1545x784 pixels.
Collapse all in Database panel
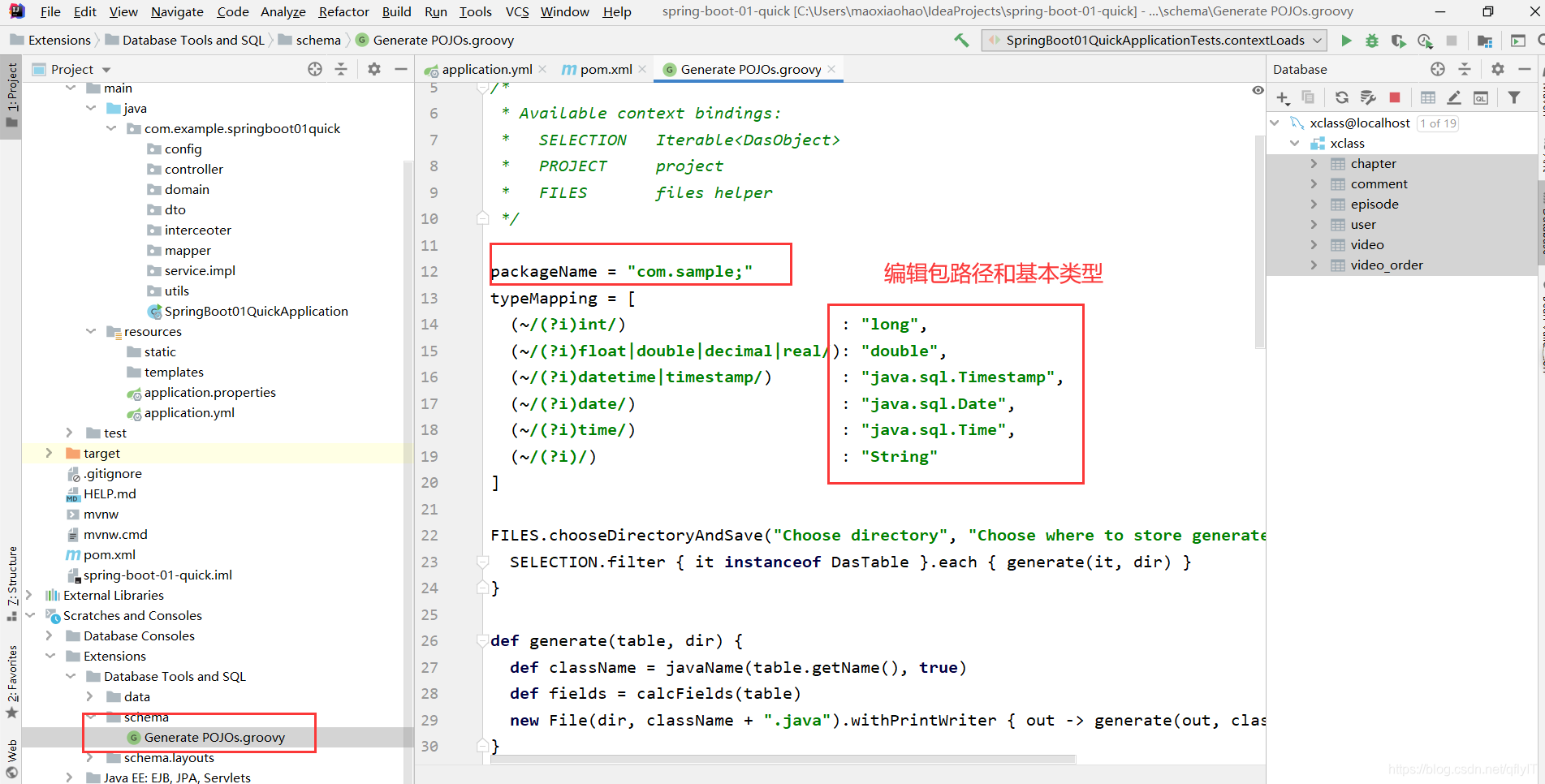[x=1465, y=70]
